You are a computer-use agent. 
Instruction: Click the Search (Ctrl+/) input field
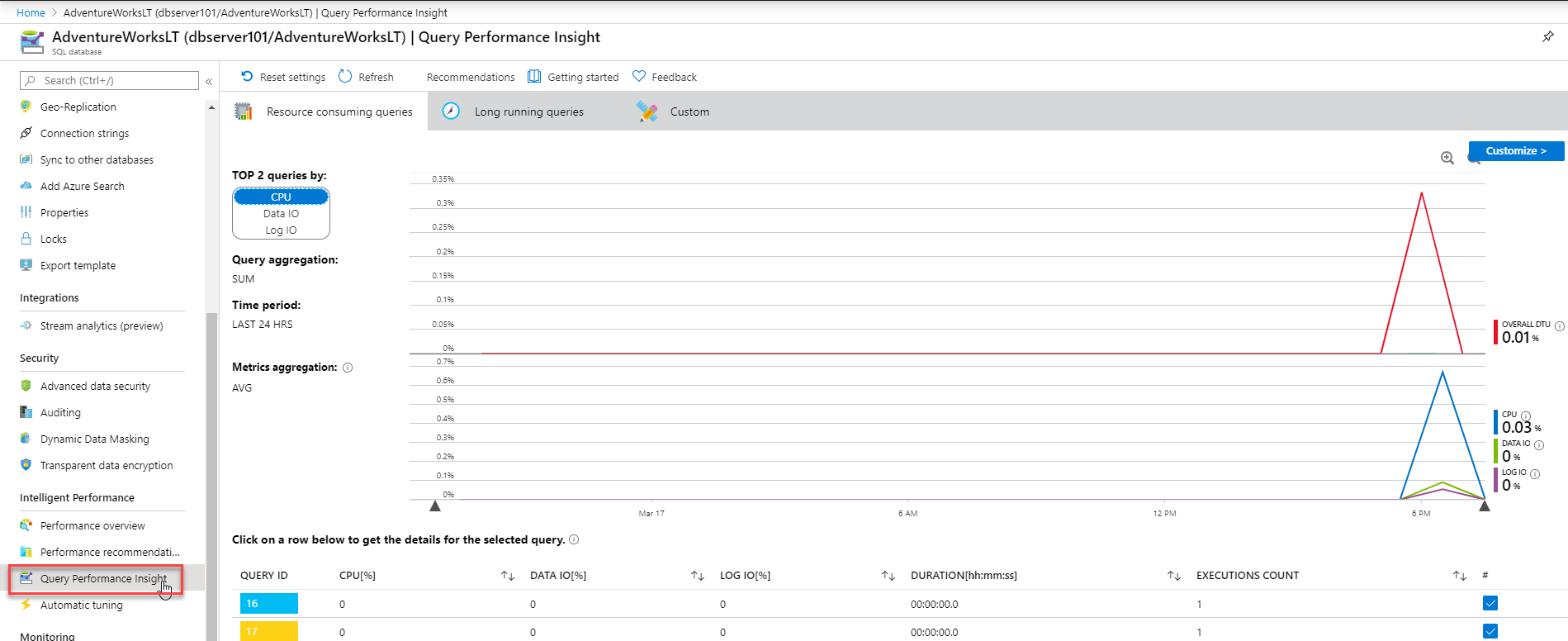[x=110, y=80]
